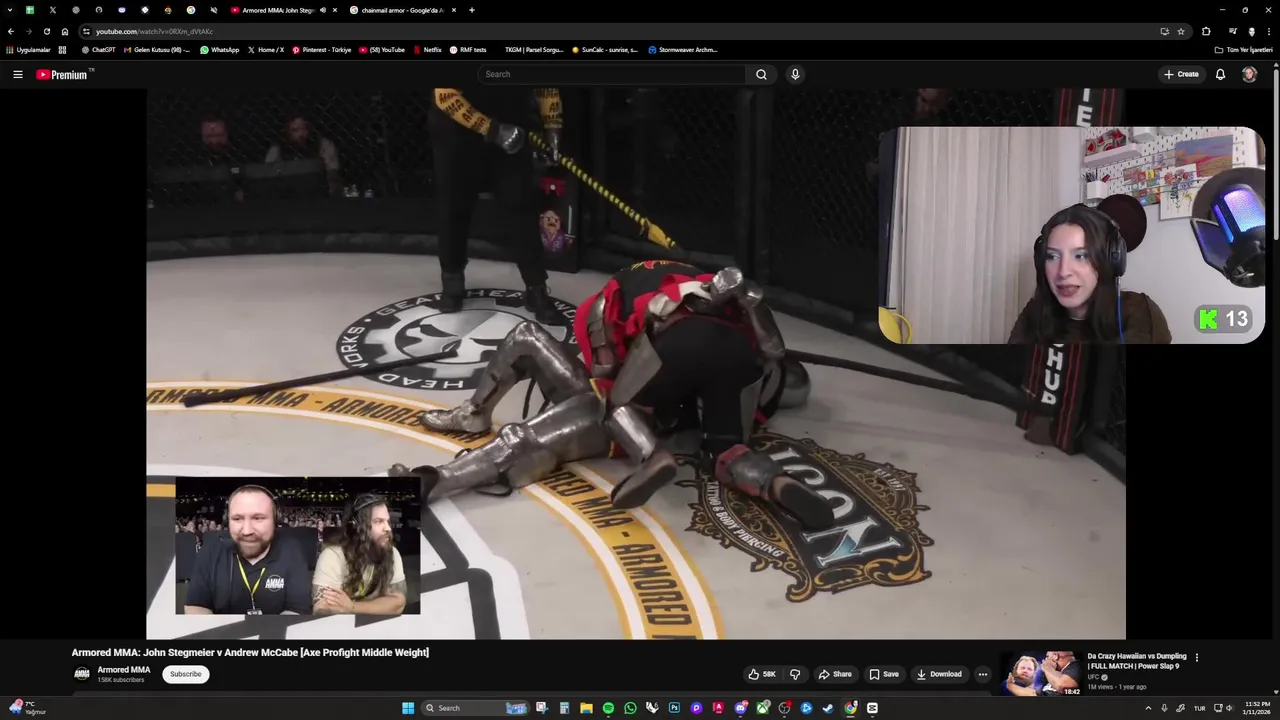Open the TUR keyboard language indicator
1280x720 pixels.
(1199, 708)
